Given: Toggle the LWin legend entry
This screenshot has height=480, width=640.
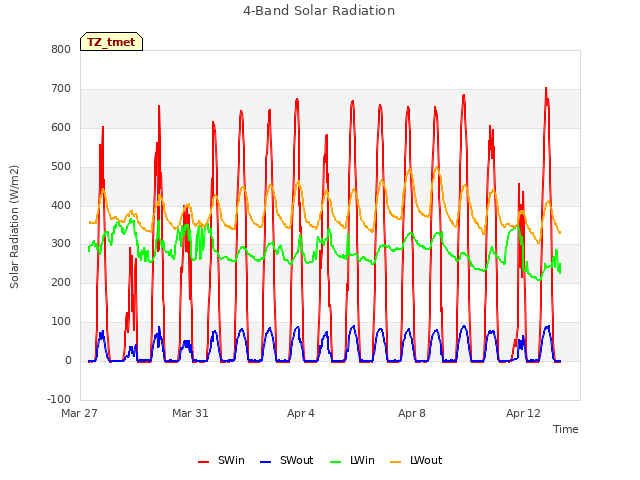Looking at the screenshot, I should (352, 460).
